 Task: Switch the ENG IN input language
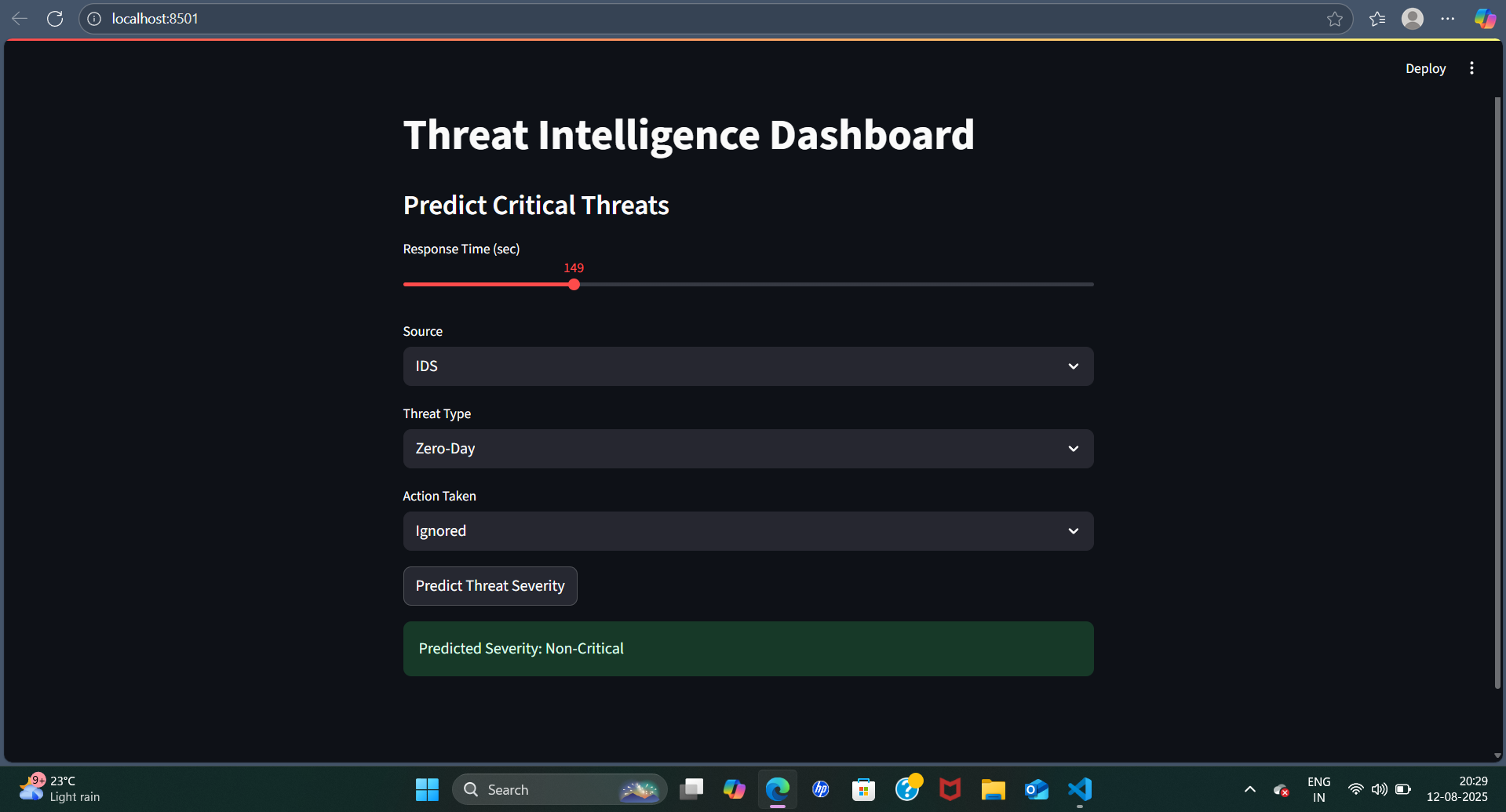tap(1319, 789)
